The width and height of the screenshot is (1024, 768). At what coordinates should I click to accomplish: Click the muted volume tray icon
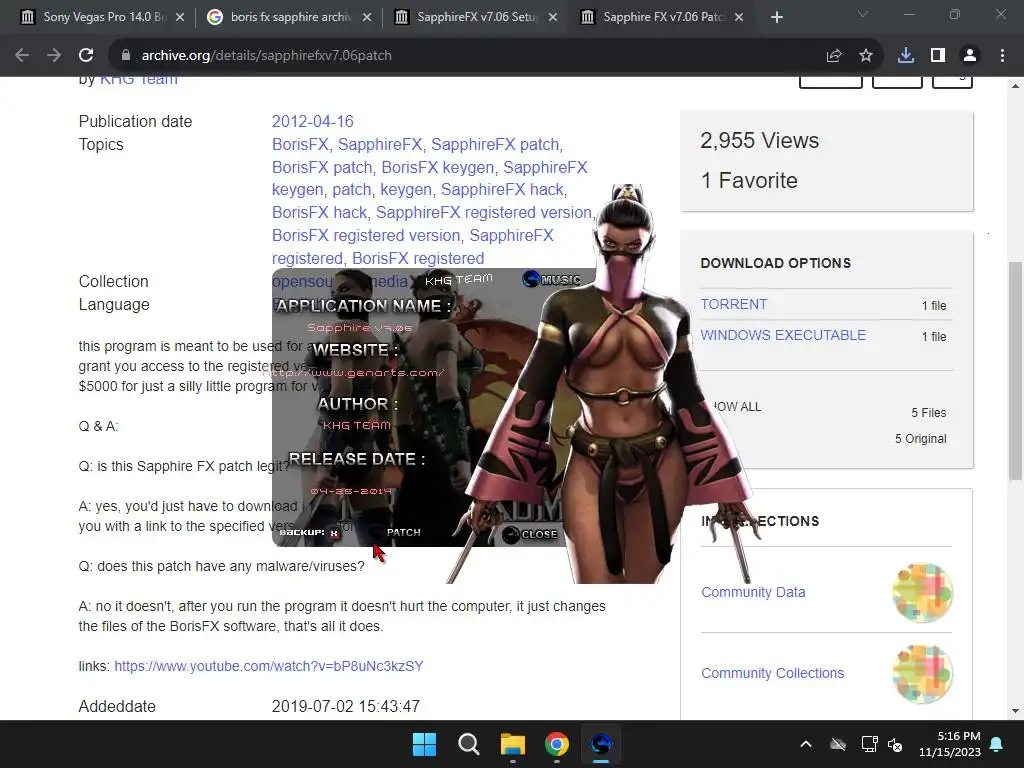coord(895,744)
